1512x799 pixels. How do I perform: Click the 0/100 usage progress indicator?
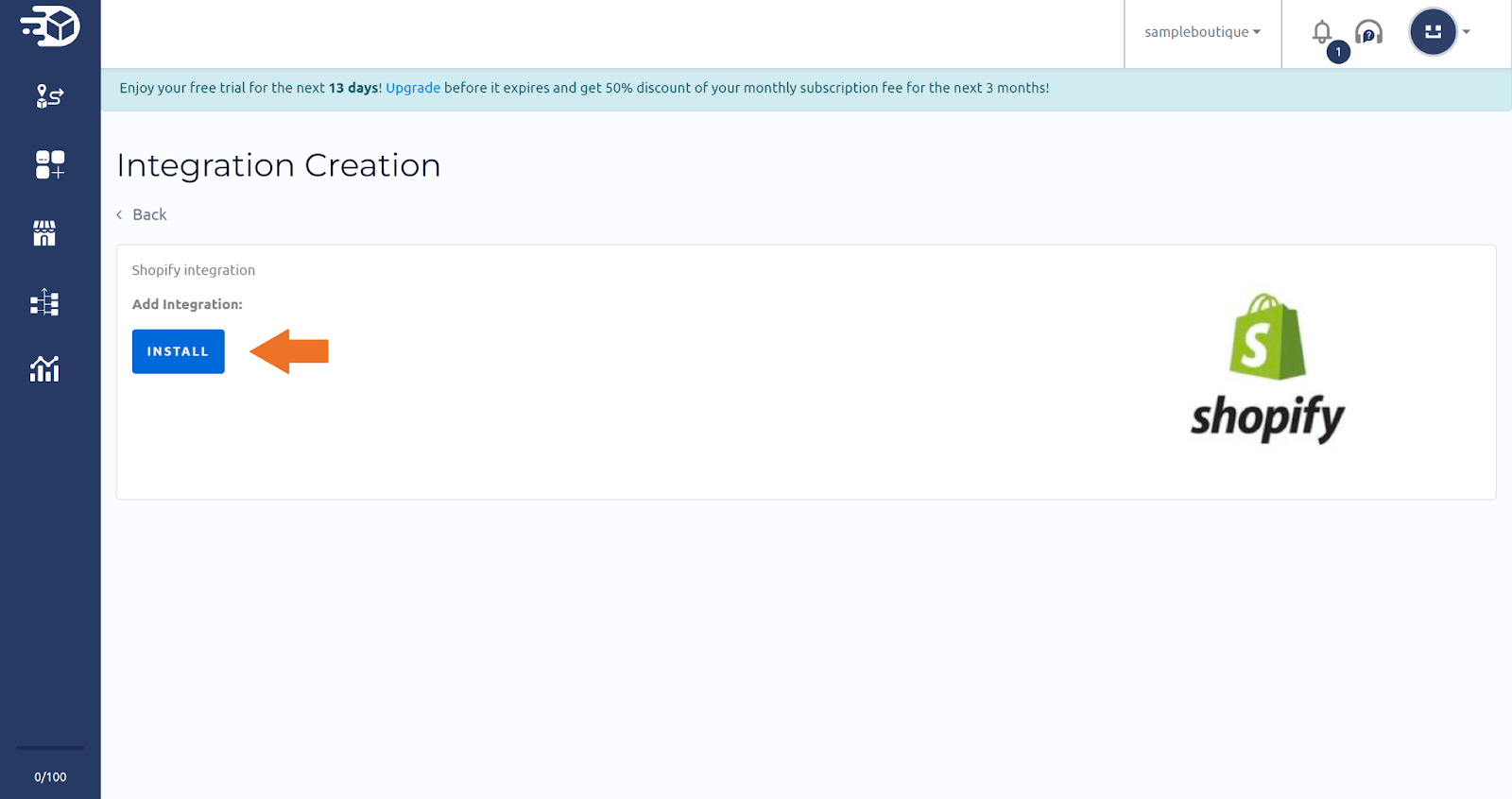50,776
